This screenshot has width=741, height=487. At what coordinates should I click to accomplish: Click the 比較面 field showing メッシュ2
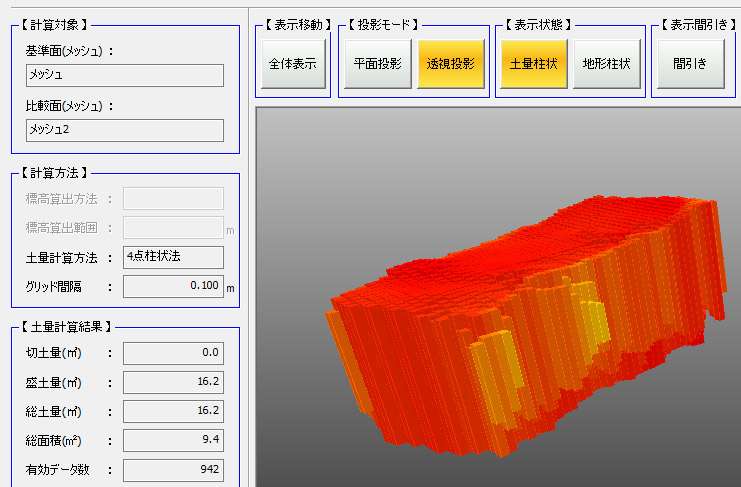point(125,130)
